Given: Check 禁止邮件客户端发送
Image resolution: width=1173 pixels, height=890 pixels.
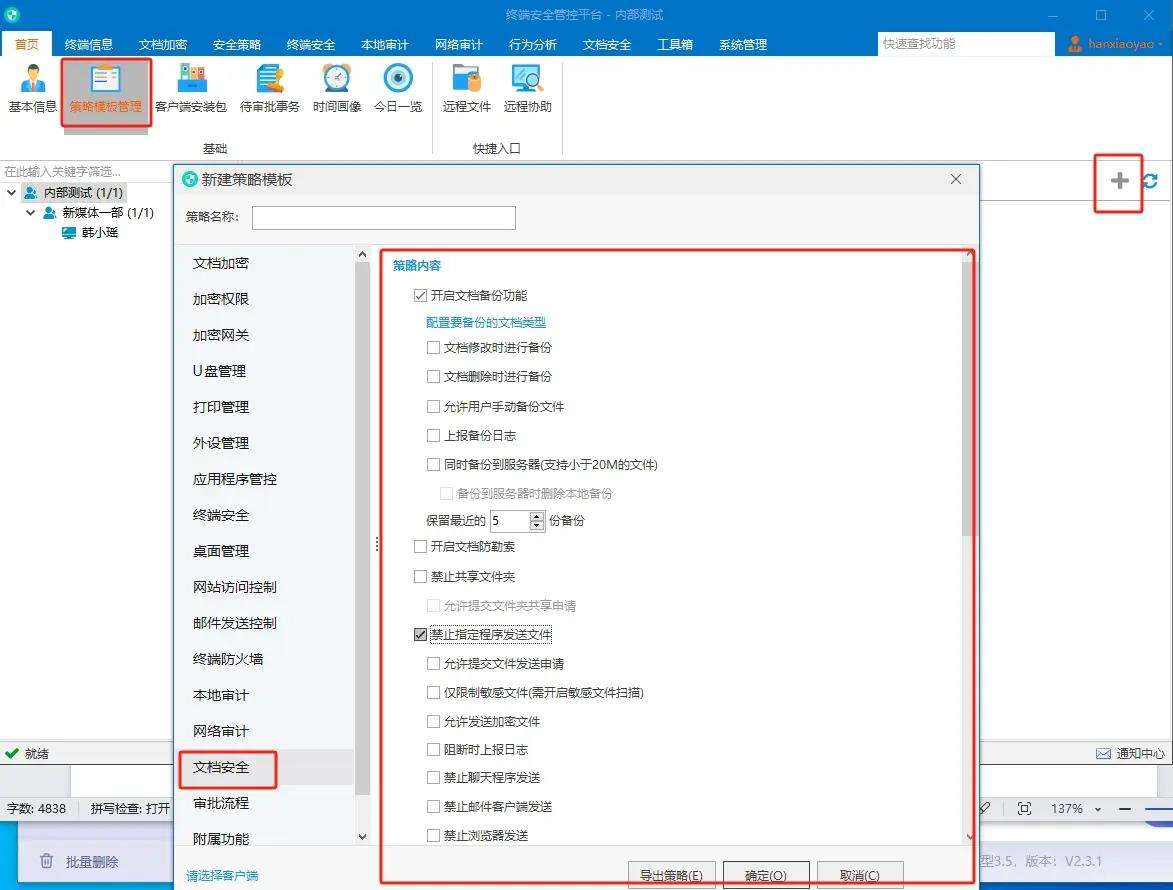Looking at the screenshot, I should pos(433,806).
